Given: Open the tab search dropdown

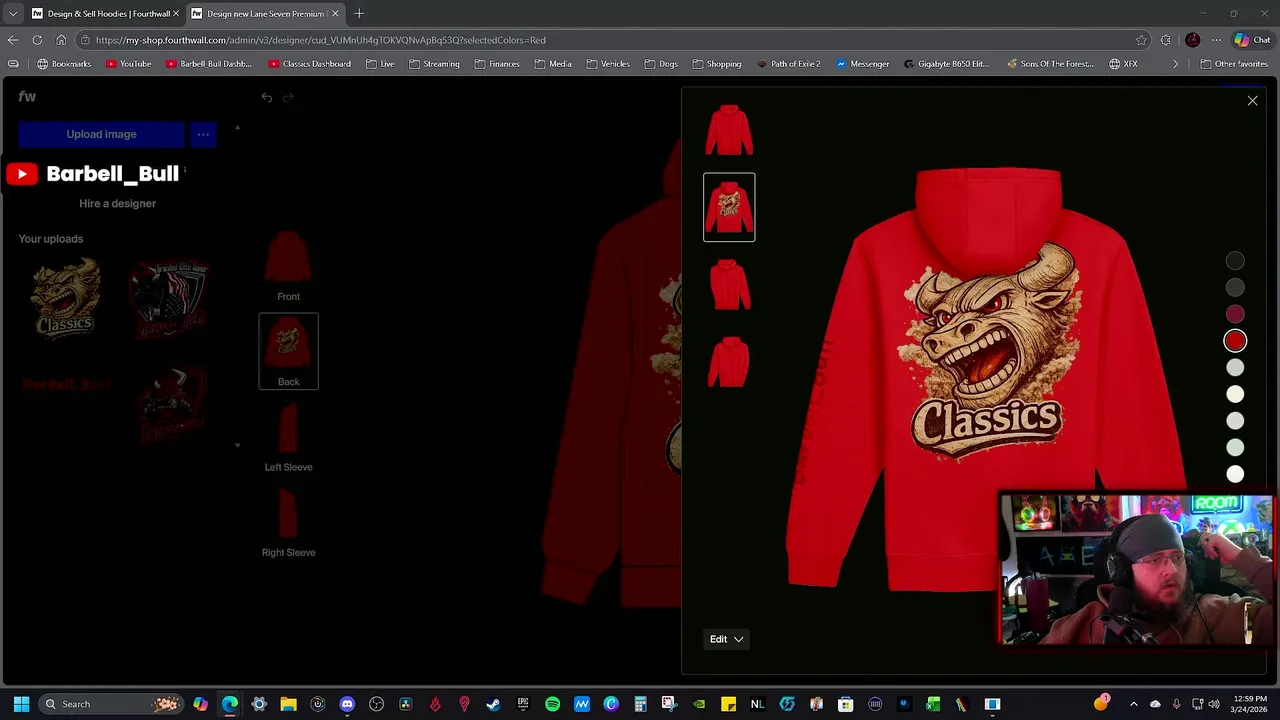Looking at the screenshot, I should (12, 13).
